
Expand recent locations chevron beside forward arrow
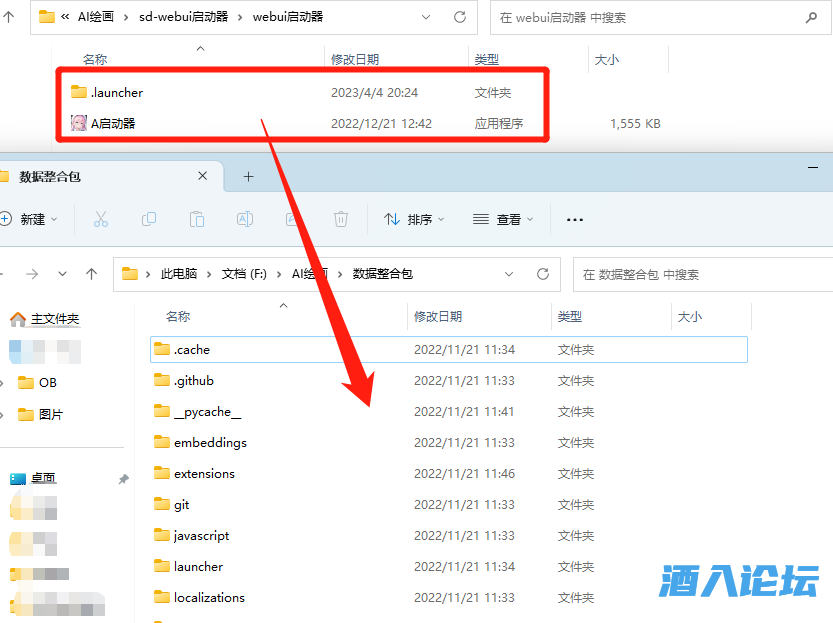(x=62, y=273)
